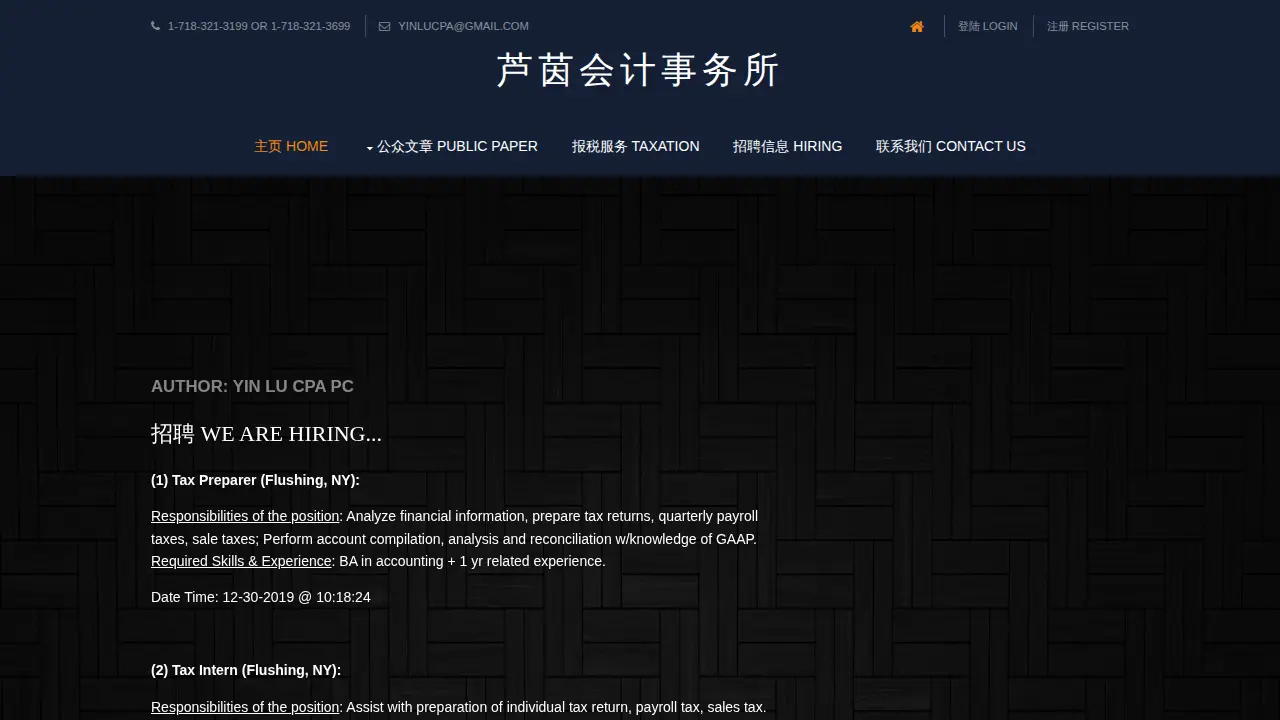
Task: Expand the 公众文章 Public Paper dropdown caret
Action: click(369, 148)
